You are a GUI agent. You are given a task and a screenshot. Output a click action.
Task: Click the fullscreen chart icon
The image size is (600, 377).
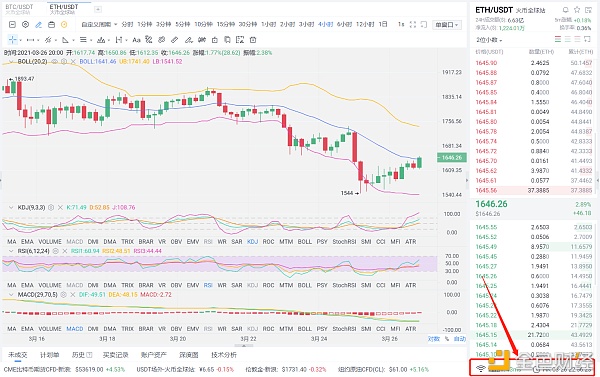[x=412, y=24]
